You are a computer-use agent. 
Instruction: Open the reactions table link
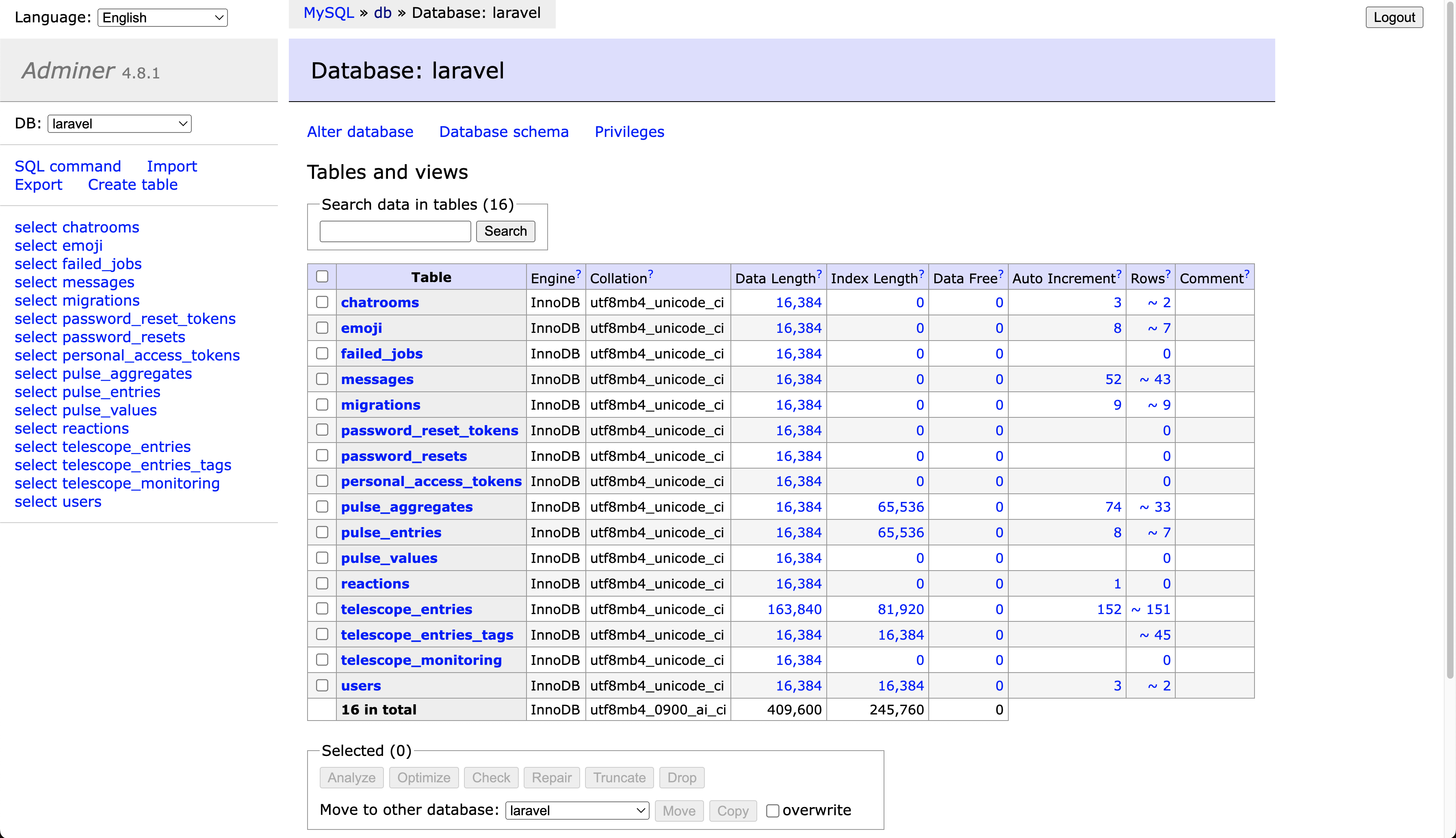tap(375, 584)
